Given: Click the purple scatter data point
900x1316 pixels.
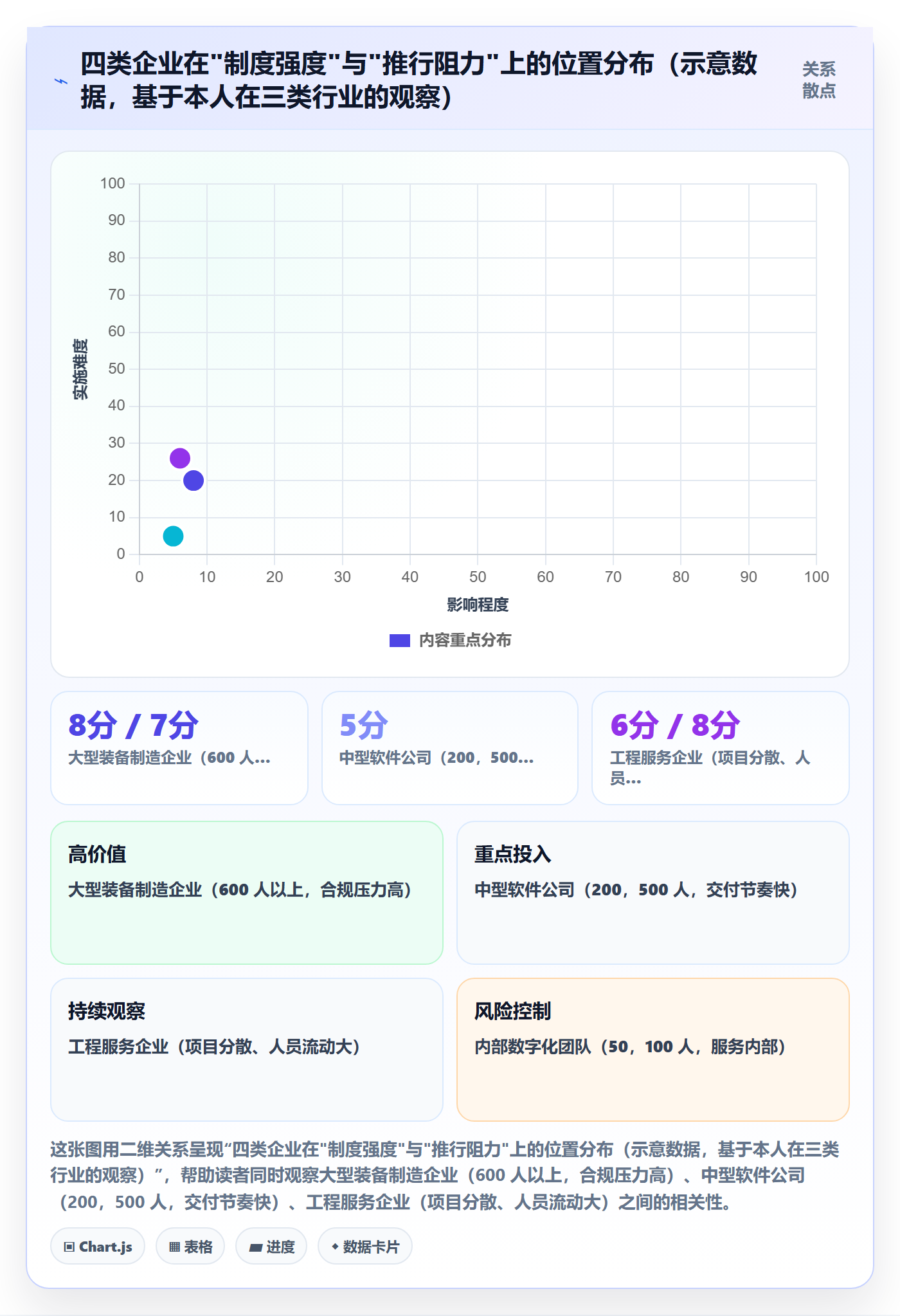Looking at the screenshot, I should tap(180, 458).
